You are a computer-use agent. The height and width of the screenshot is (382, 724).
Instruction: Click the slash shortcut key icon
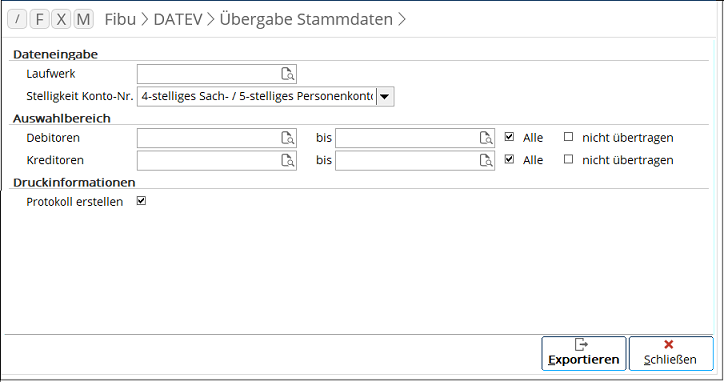tap(17, 19)
